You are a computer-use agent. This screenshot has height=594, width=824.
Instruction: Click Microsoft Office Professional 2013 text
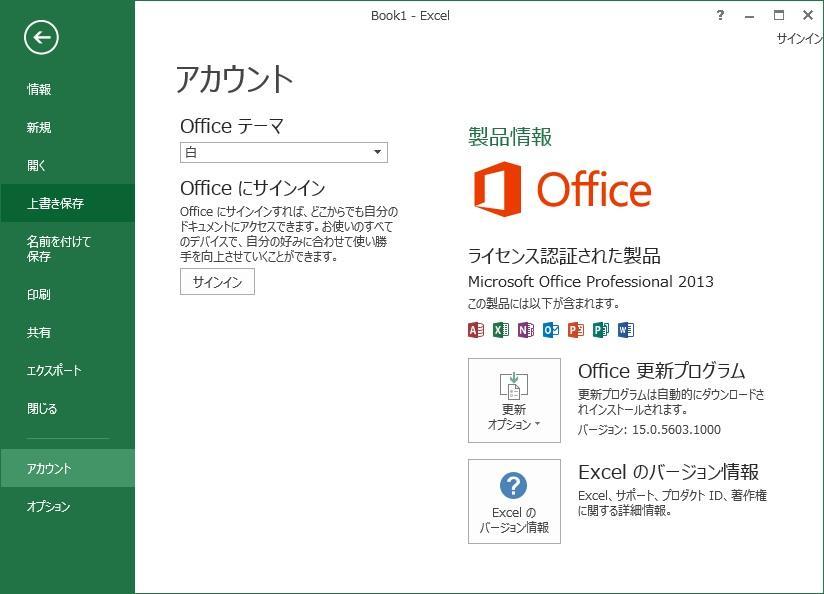coord(591,282)
